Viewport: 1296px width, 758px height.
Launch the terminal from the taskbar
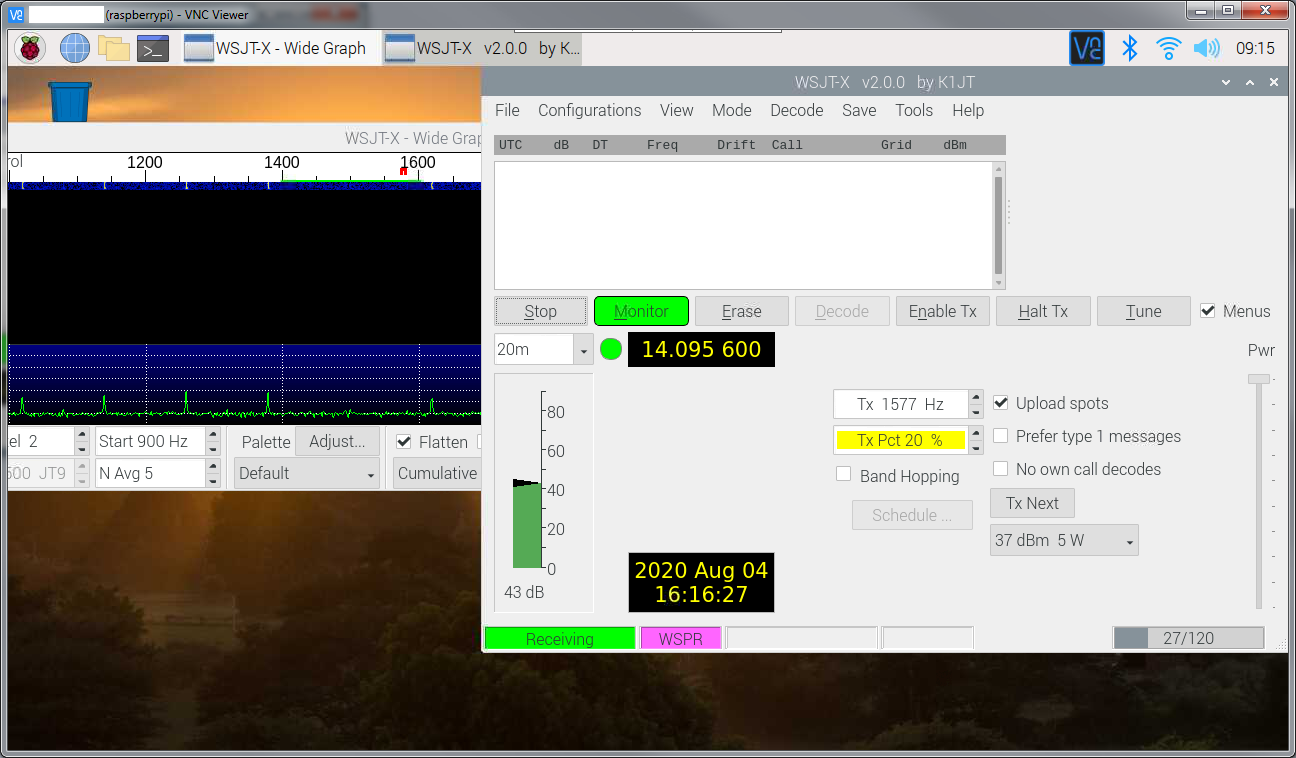(x=153, y=48)
